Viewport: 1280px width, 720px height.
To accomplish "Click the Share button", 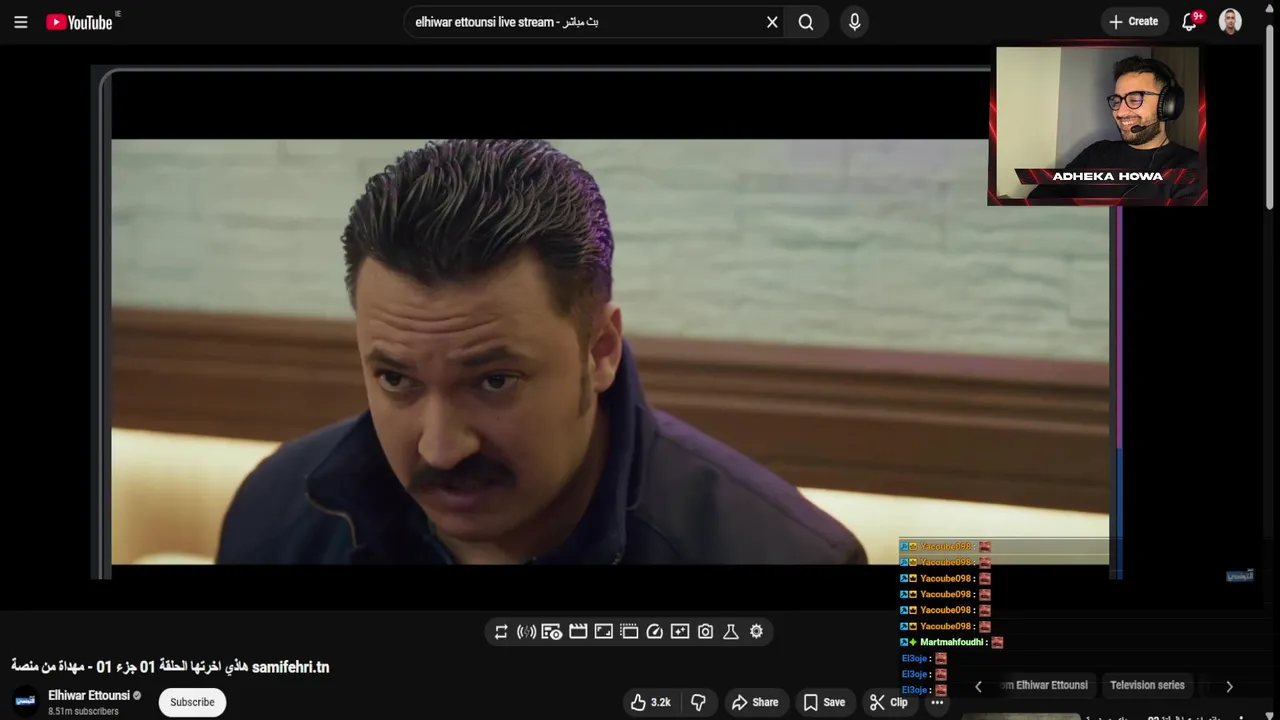I will [x=755, y=702].
